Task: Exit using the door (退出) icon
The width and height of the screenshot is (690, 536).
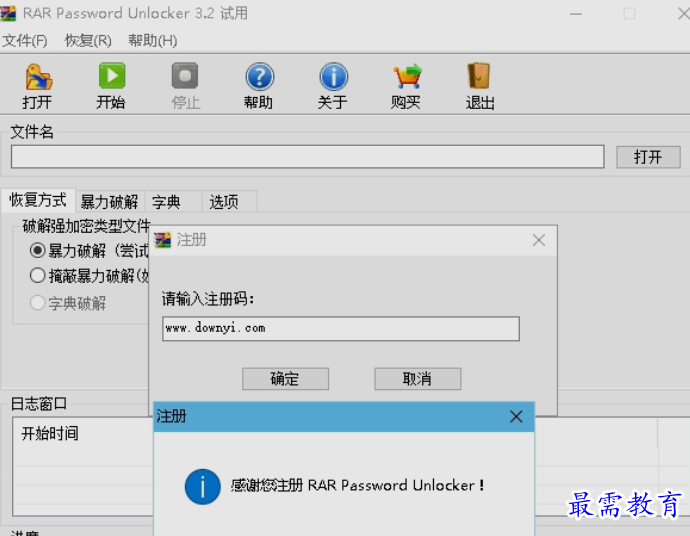Action: pyautogui.click(x=479, y=76)
